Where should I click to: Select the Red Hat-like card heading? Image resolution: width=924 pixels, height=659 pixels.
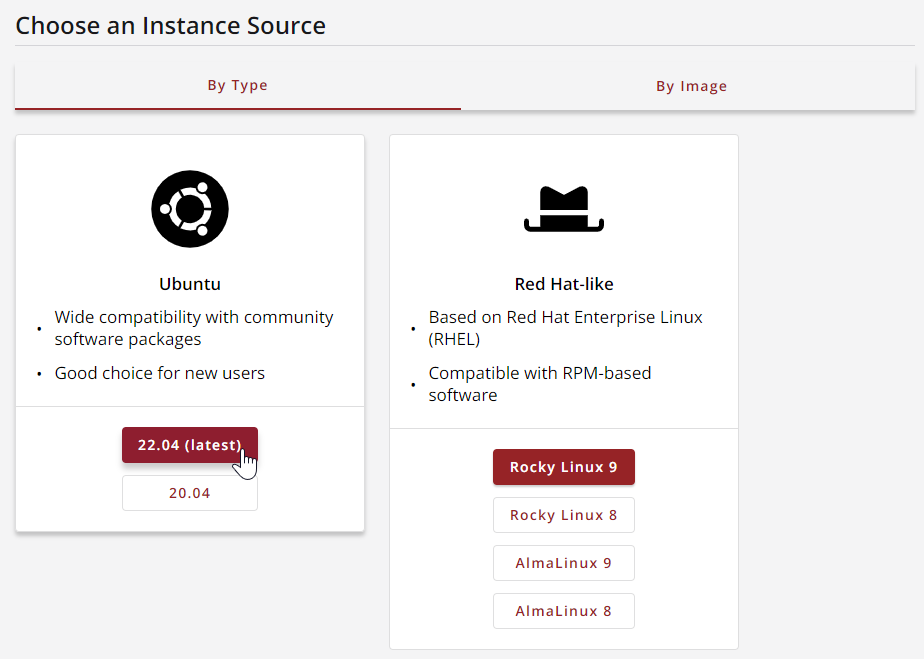pos(564,284)
